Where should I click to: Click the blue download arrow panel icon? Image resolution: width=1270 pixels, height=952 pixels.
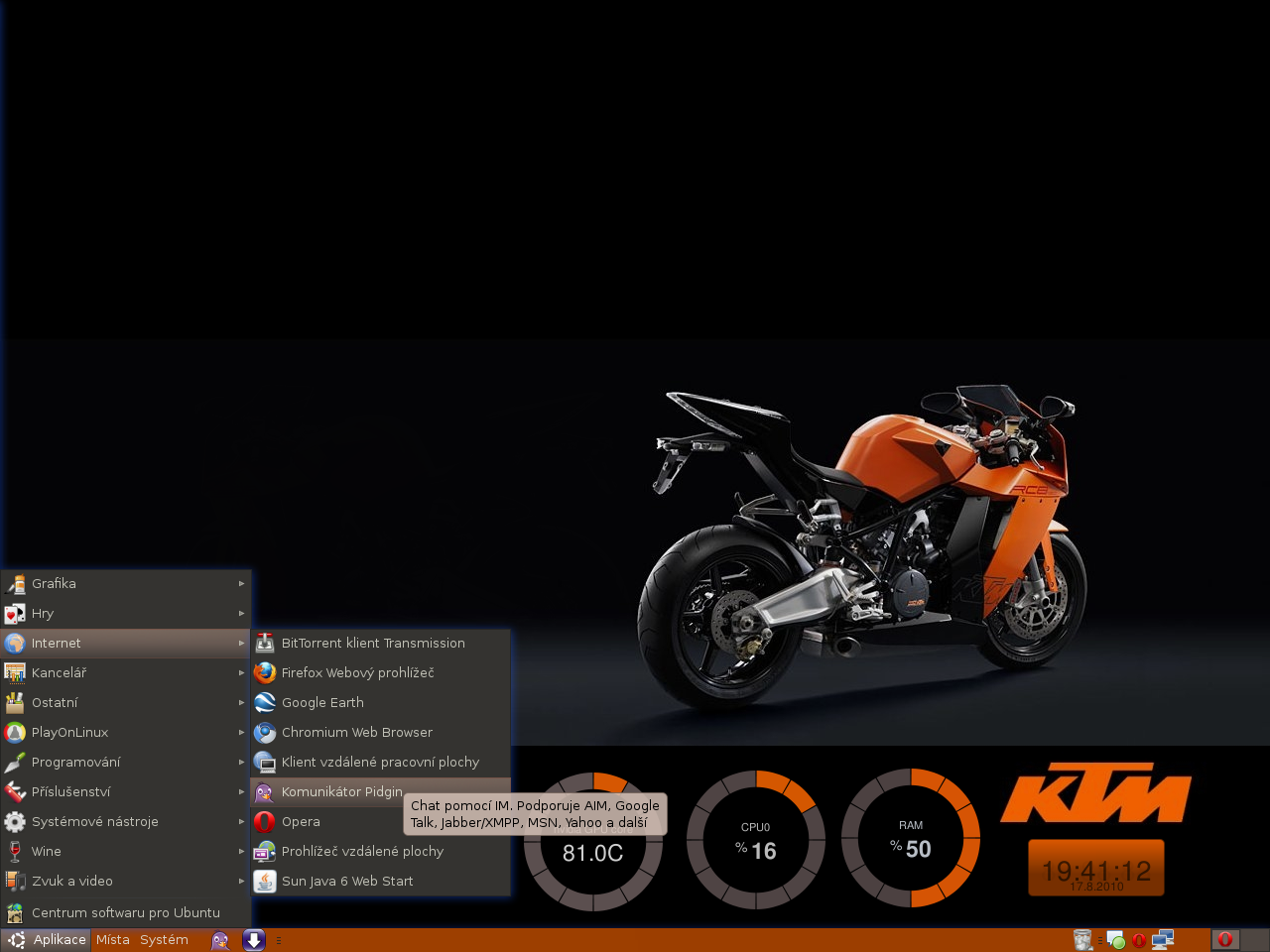(x=254, y=940)
